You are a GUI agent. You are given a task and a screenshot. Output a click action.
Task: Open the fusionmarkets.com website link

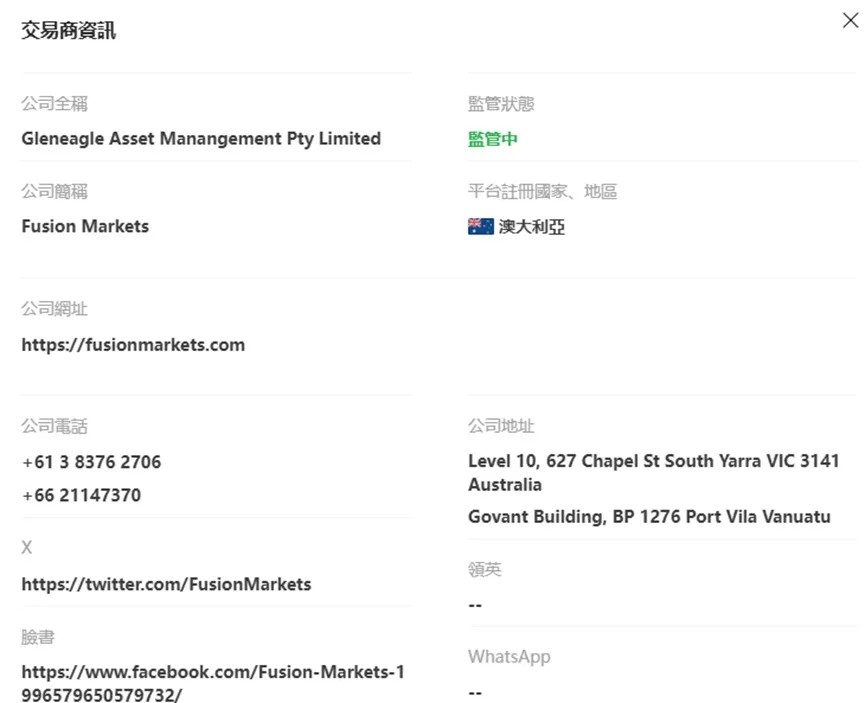pos(133,345)
